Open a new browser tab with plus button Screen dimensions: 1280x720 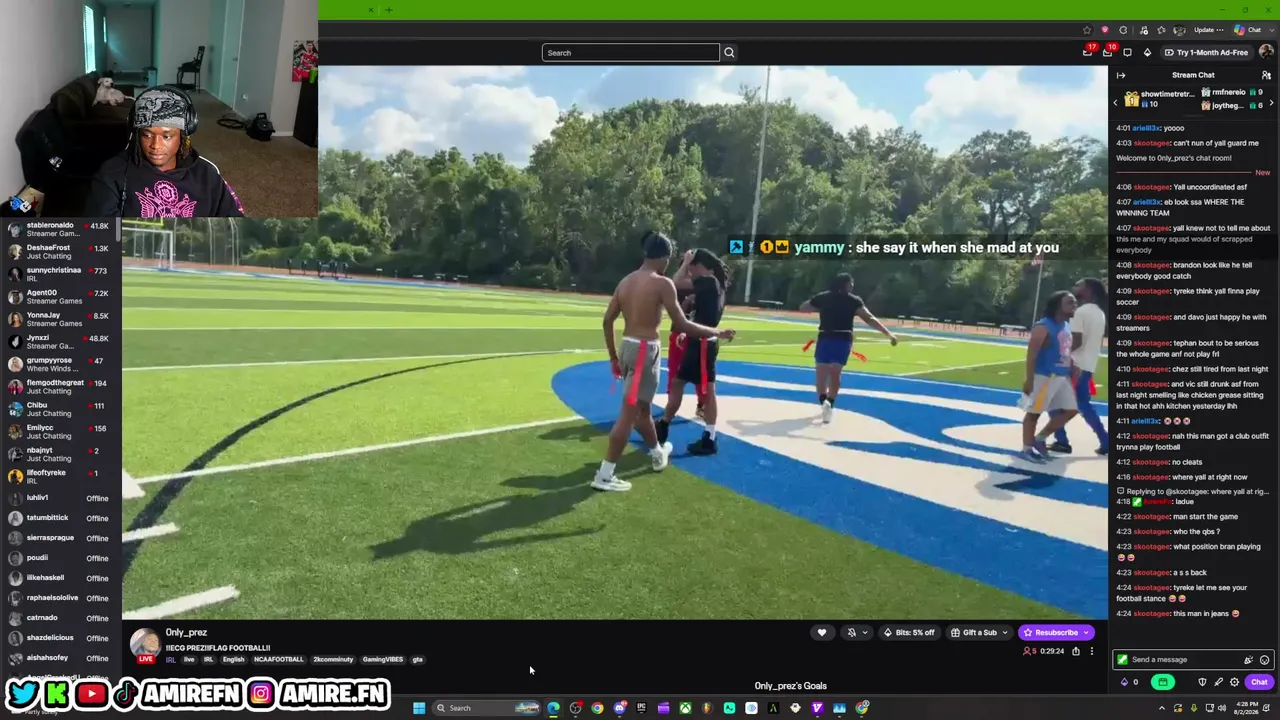[x=388, y=10]
